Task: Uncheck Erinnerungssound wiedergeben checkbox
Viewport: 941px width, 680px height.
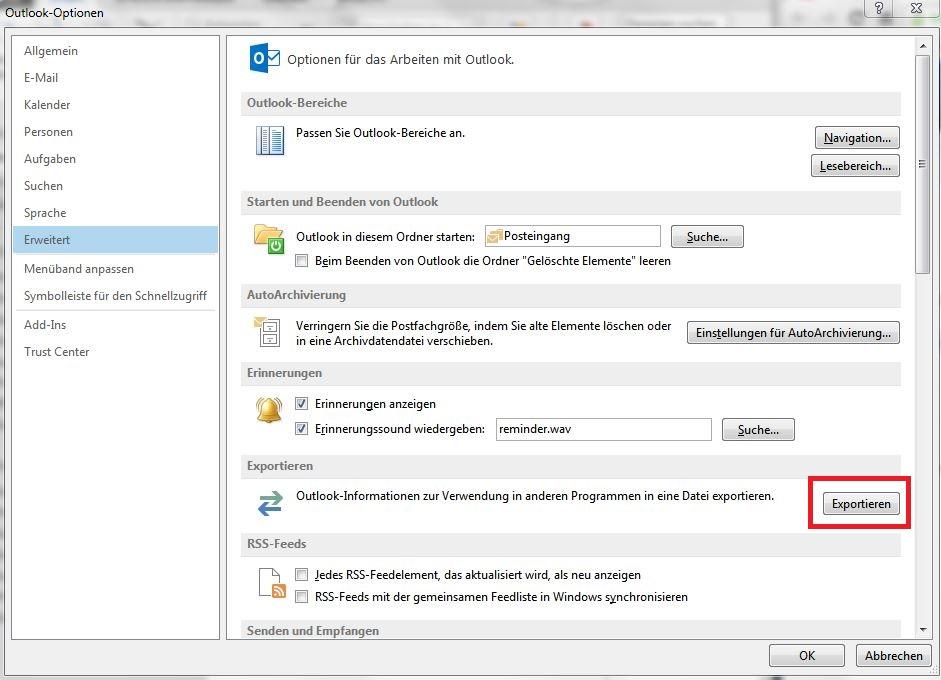Action: click(x=302, y=429)
